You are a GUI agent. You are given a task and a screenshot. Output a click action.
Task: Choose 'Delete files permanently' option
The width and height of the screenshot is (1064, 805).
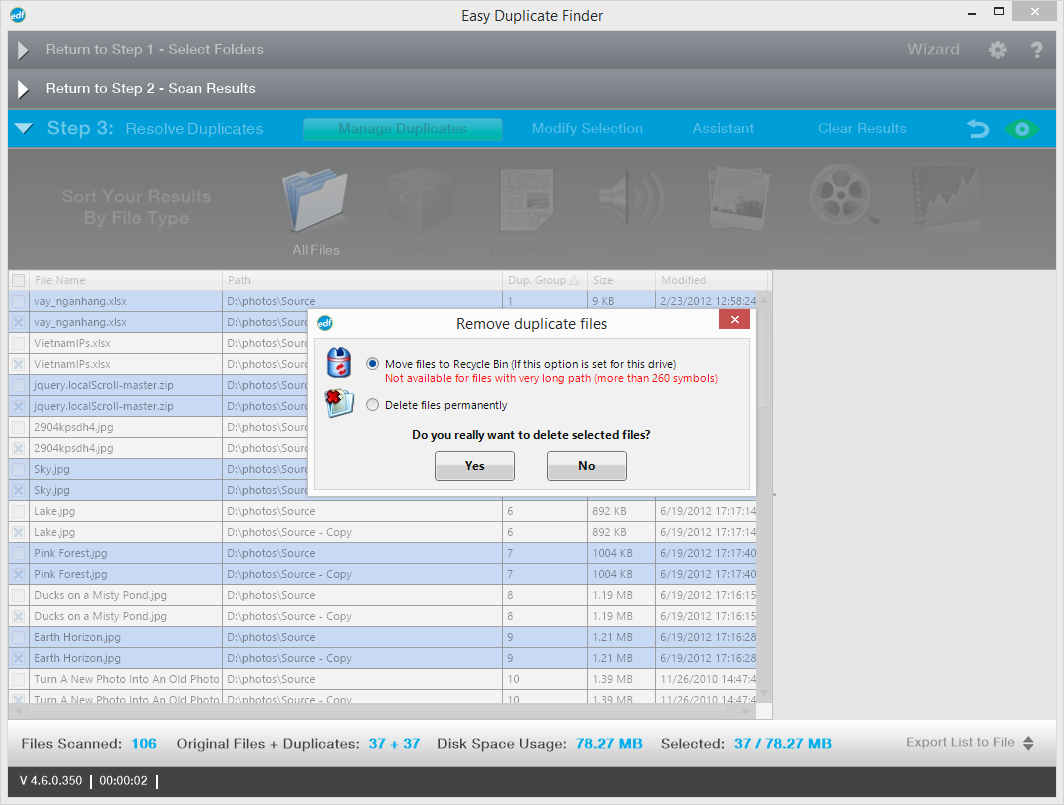(371, 404)
